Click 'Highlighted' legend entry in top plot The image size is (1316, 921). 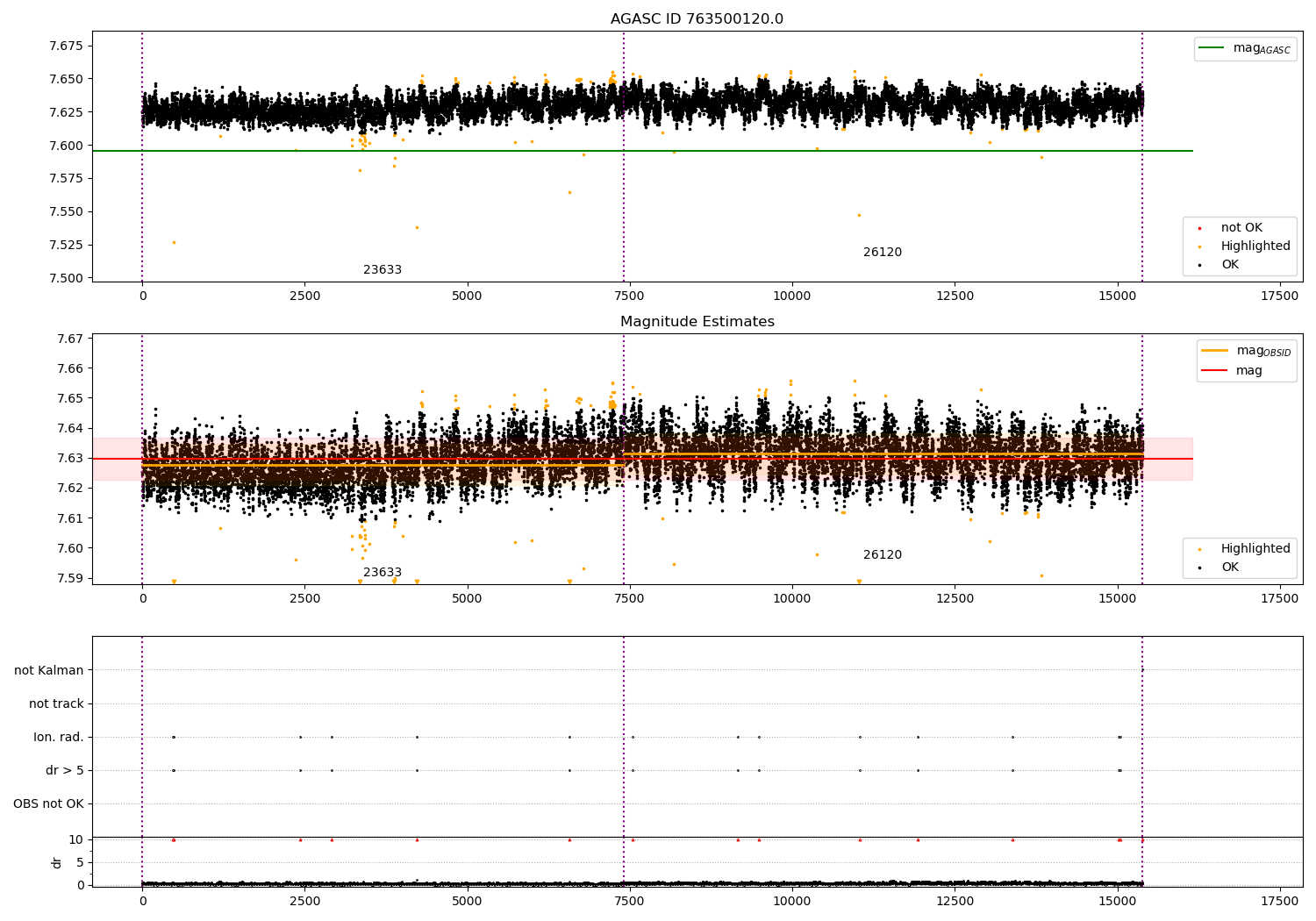[x=1255, y=246]
